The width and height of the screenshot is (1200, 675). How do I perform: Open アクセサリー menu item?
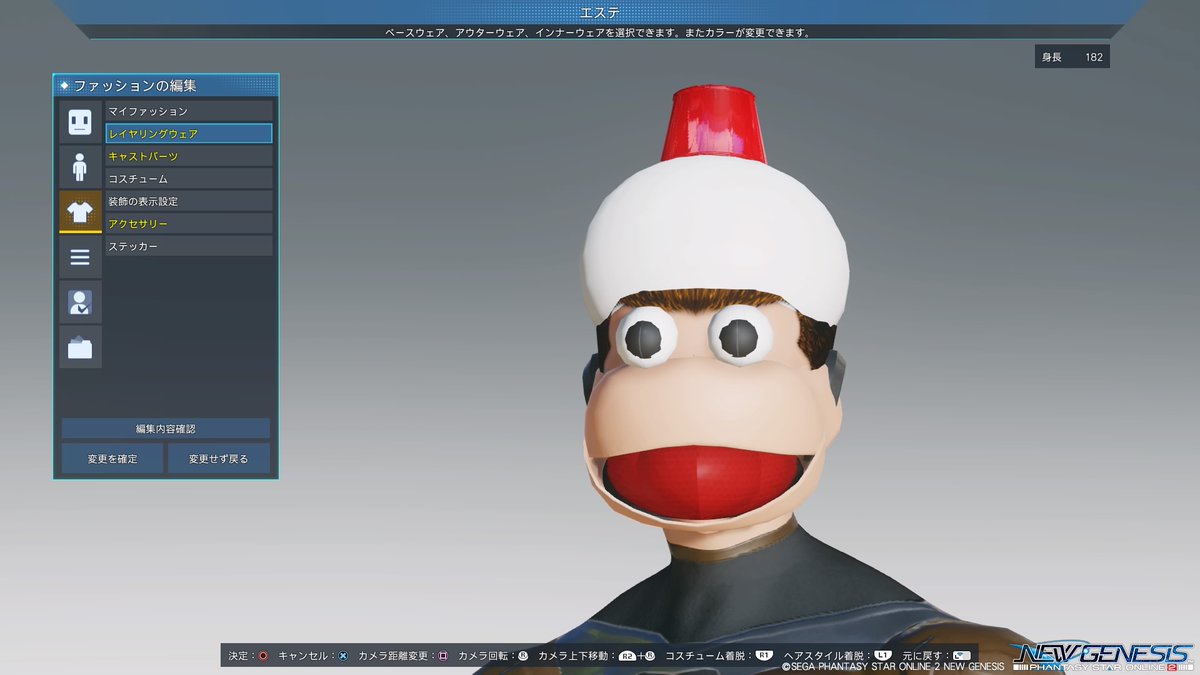(x=189, y=224)
